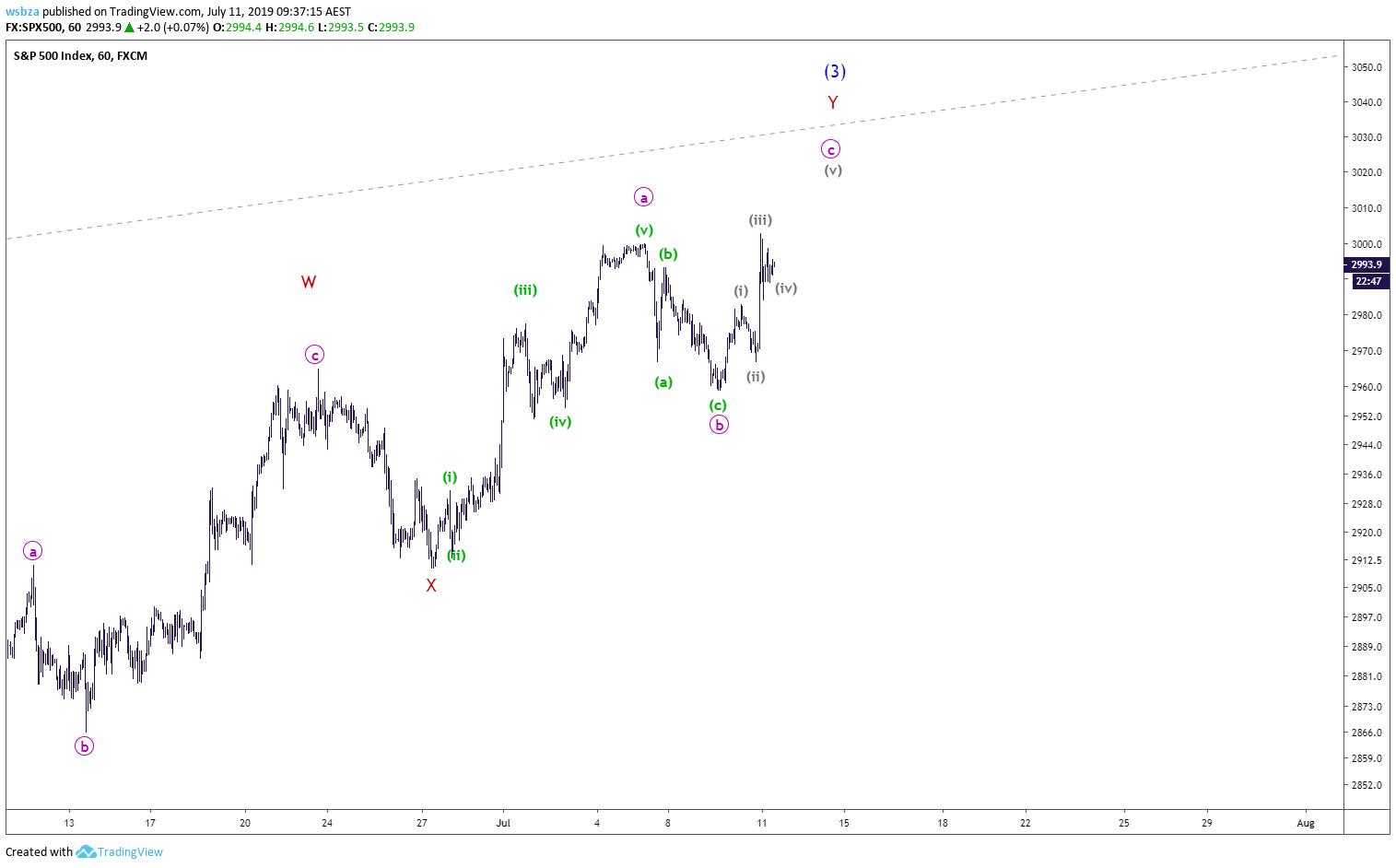Click the H:2994.6 high value
Screen dimensions: 1396x868
(x=290, y=28)
